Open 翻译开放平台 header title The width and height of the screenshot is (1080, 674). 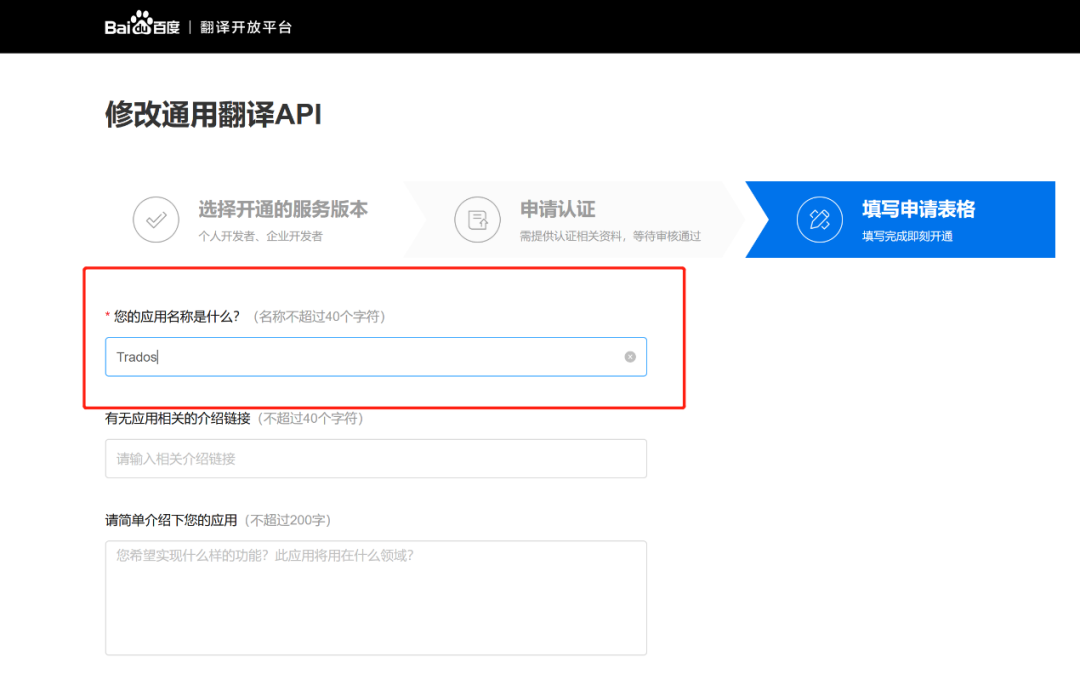pos(246,28)
